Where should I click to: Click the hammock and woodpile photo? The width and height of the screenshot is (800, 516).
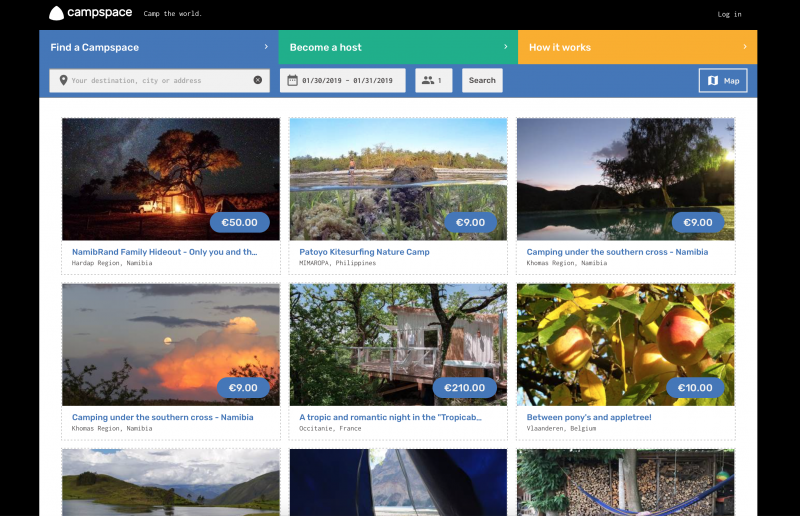(626, 482)
